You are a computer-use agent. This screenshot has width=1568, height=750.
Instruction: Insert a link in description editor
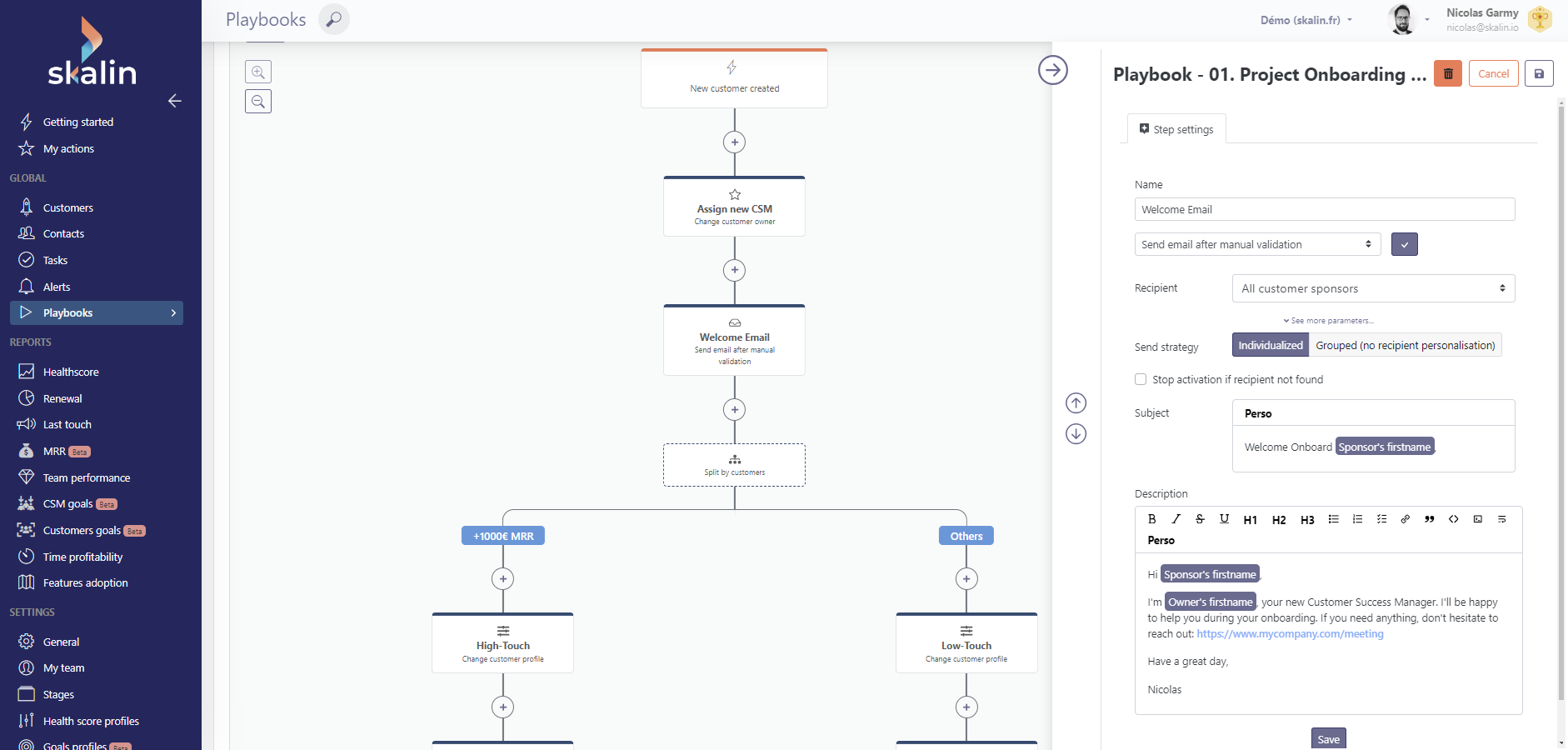[x=1406, y=519]
